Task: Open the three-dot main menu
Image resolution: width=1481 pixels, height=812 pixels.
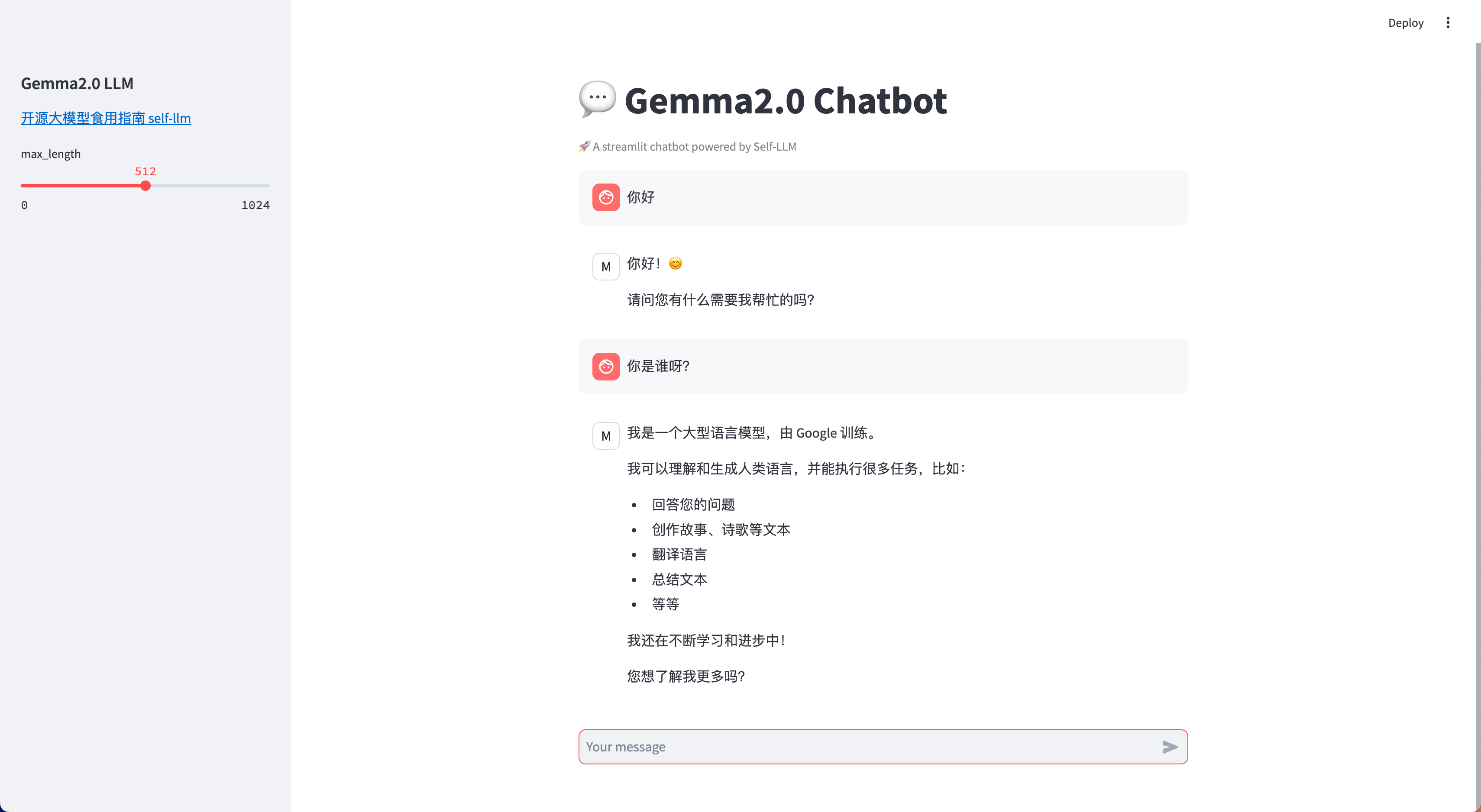Action: click(x=1448, y=23)
